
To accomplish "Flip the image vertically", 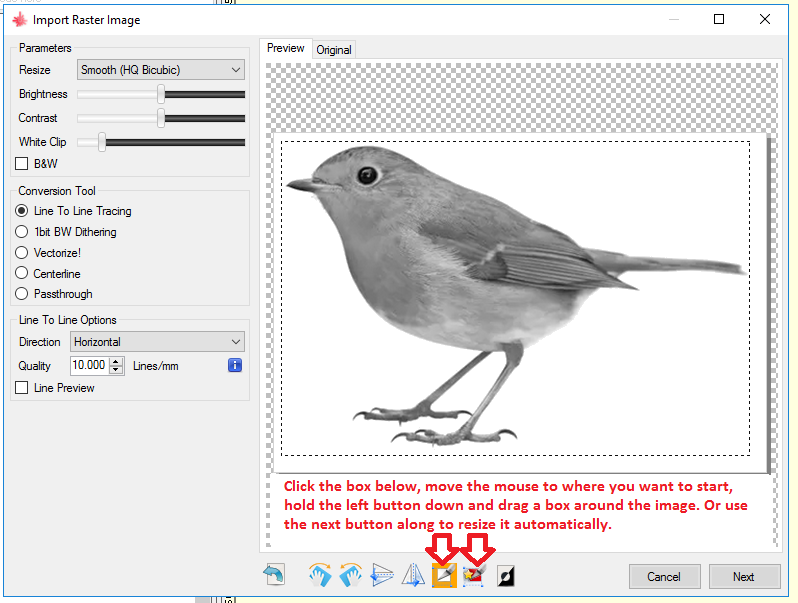I will click(381, 575).
